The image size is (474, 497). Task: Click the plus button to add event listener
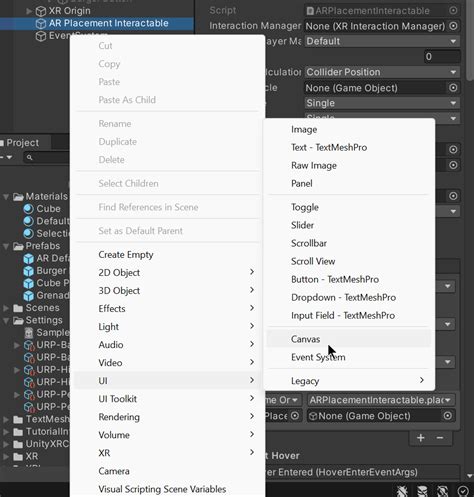pyautogui.click(x=421, y=438)
